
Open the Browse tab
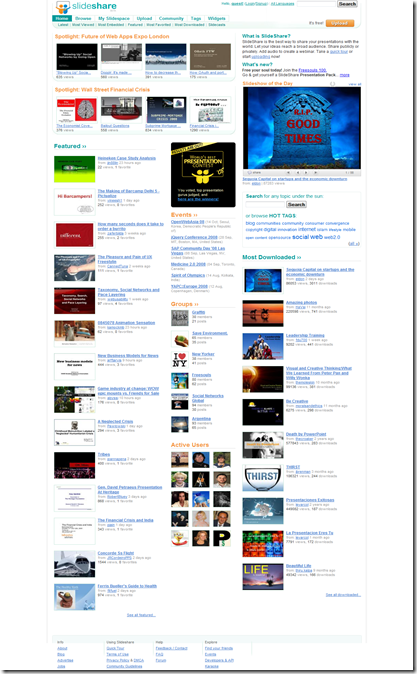click(x=83, y=18)
